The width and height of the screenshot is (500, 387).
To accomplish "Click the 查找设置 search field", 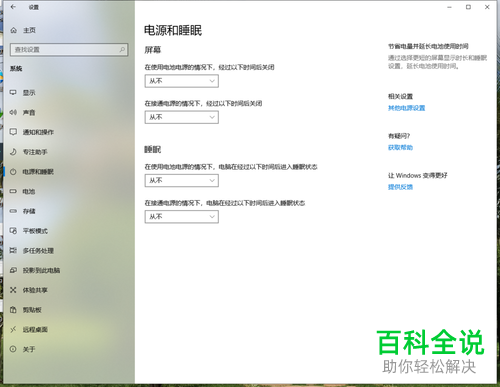I will pyautogui.click(x=69, y=50).
